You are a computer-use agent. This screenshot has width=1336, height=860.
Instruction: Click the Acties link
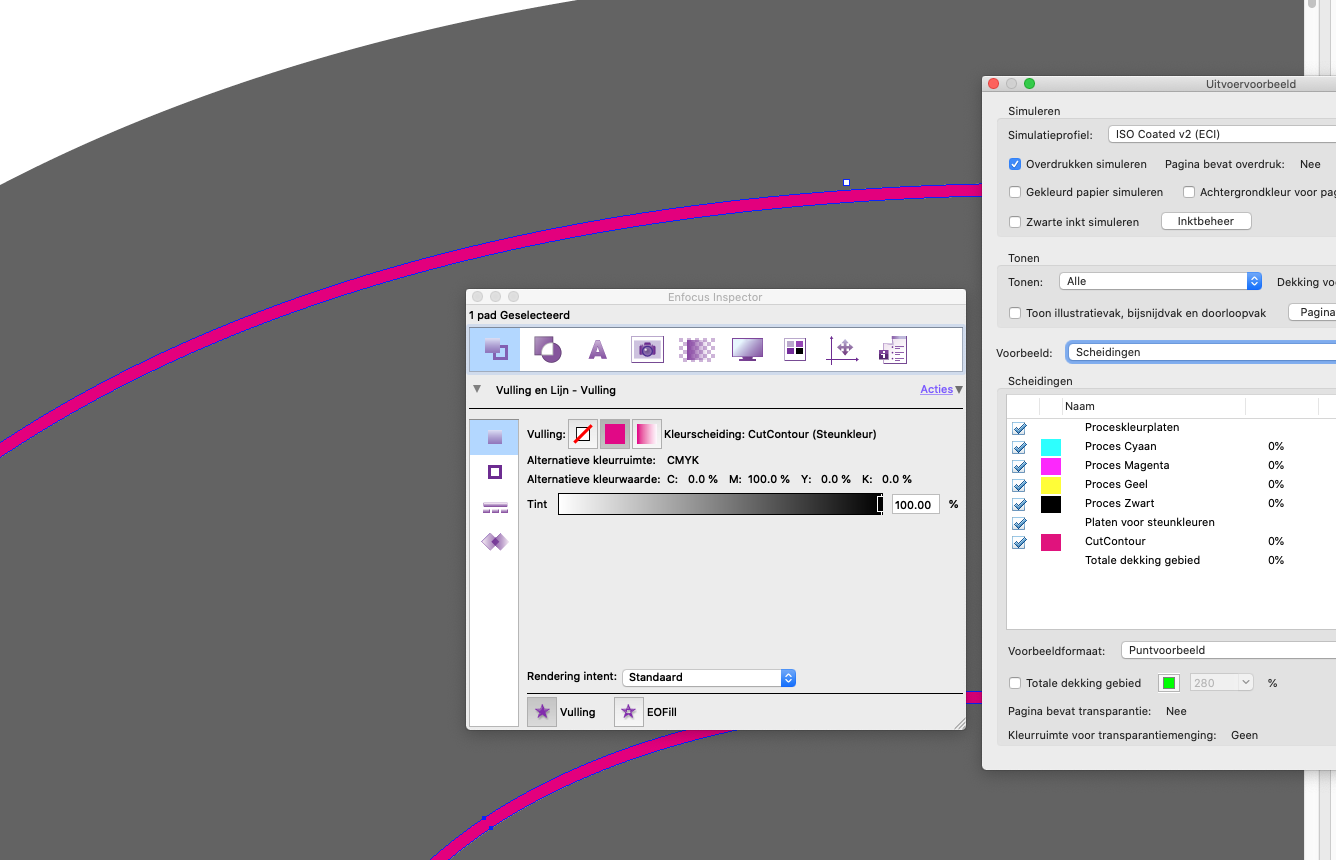point(936,390)
